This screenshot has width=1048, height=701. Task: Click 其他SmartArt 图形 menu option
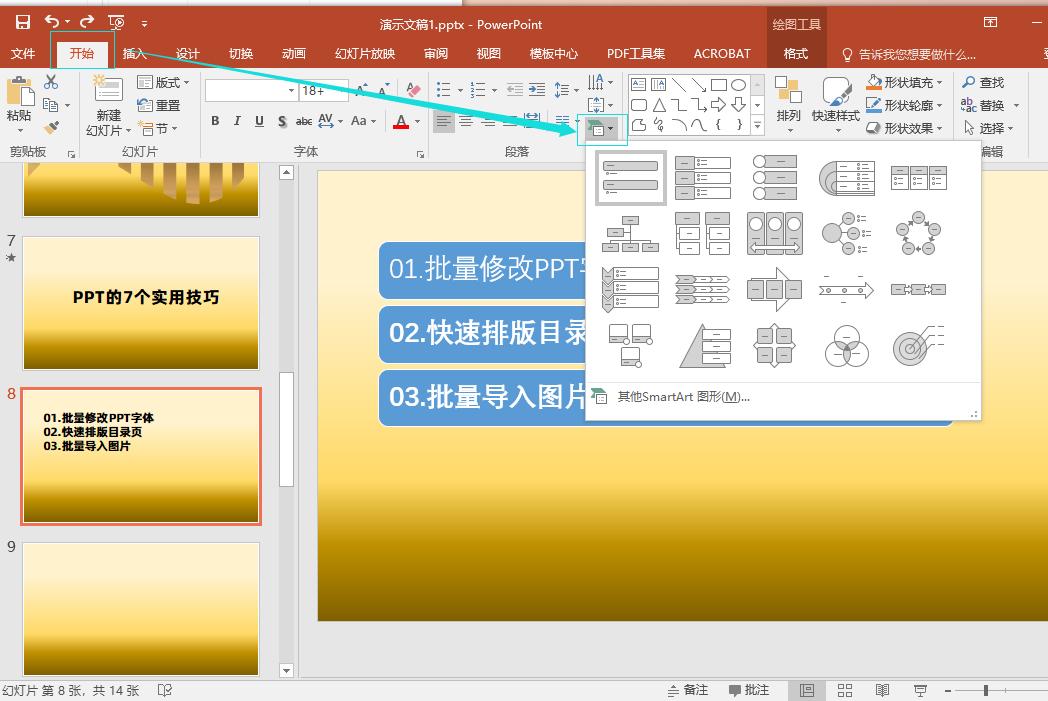[683, 397]
